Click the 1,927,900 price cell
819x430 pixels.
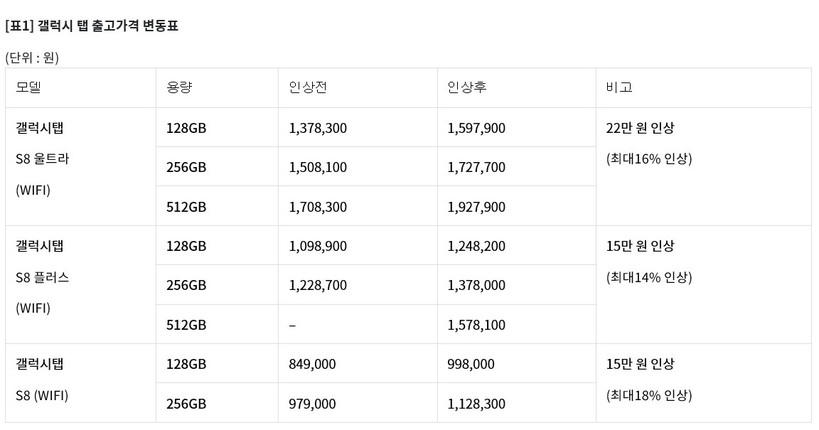click(476, 207)
